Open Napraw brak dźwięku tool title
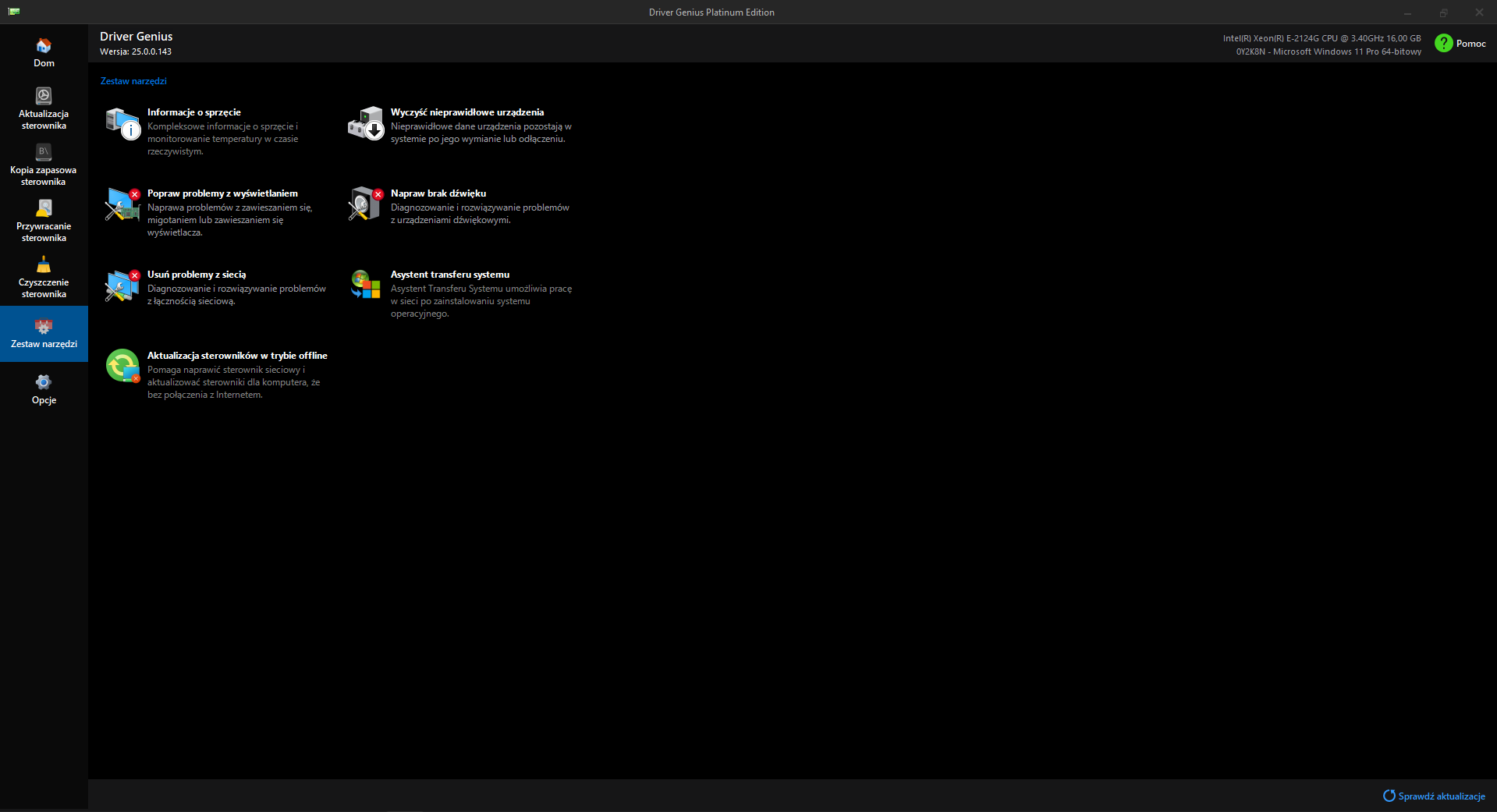This screenshot has height=812, width=1497. pos(438,193)
